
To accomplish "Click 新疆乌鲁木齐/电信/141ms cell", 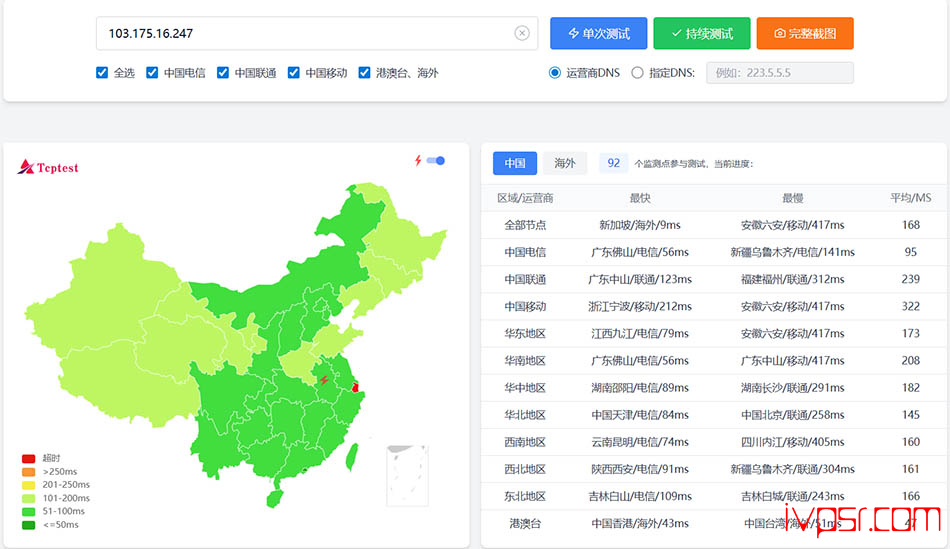I will pyautogui.click(x=792, y=252).
